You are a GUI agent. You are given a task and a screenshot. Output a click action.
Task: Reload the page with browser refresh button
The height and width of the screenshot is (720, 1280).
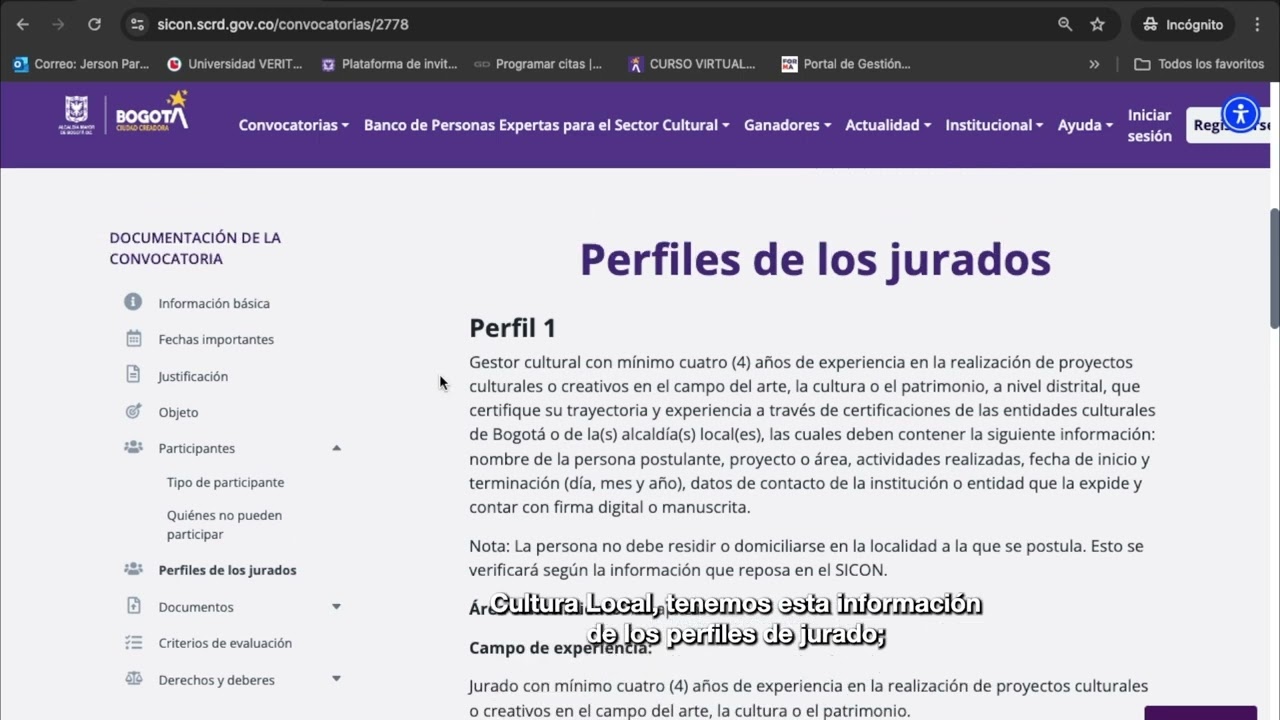point(94,24)
